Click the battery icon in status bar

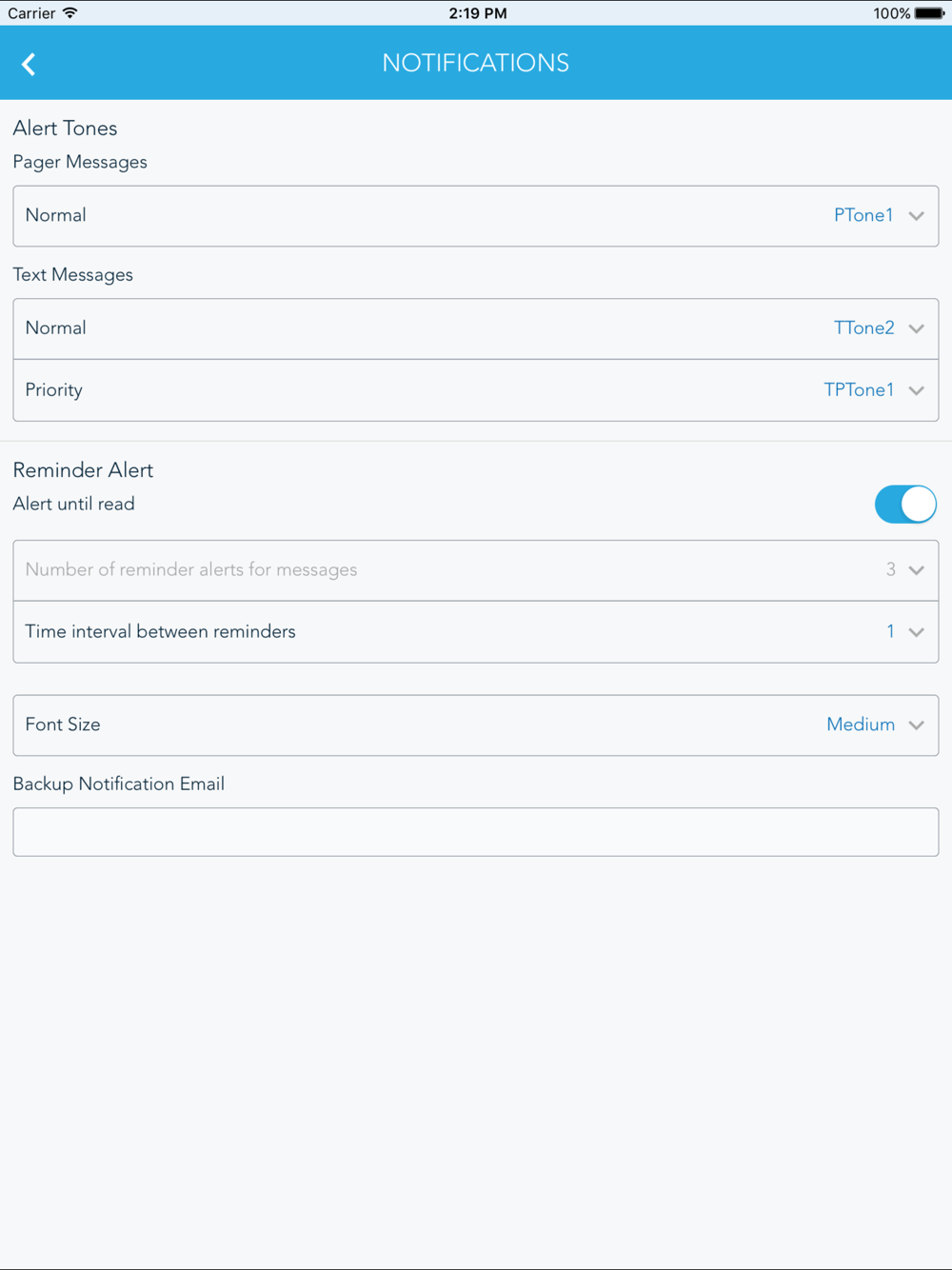(x=929, y=13)
